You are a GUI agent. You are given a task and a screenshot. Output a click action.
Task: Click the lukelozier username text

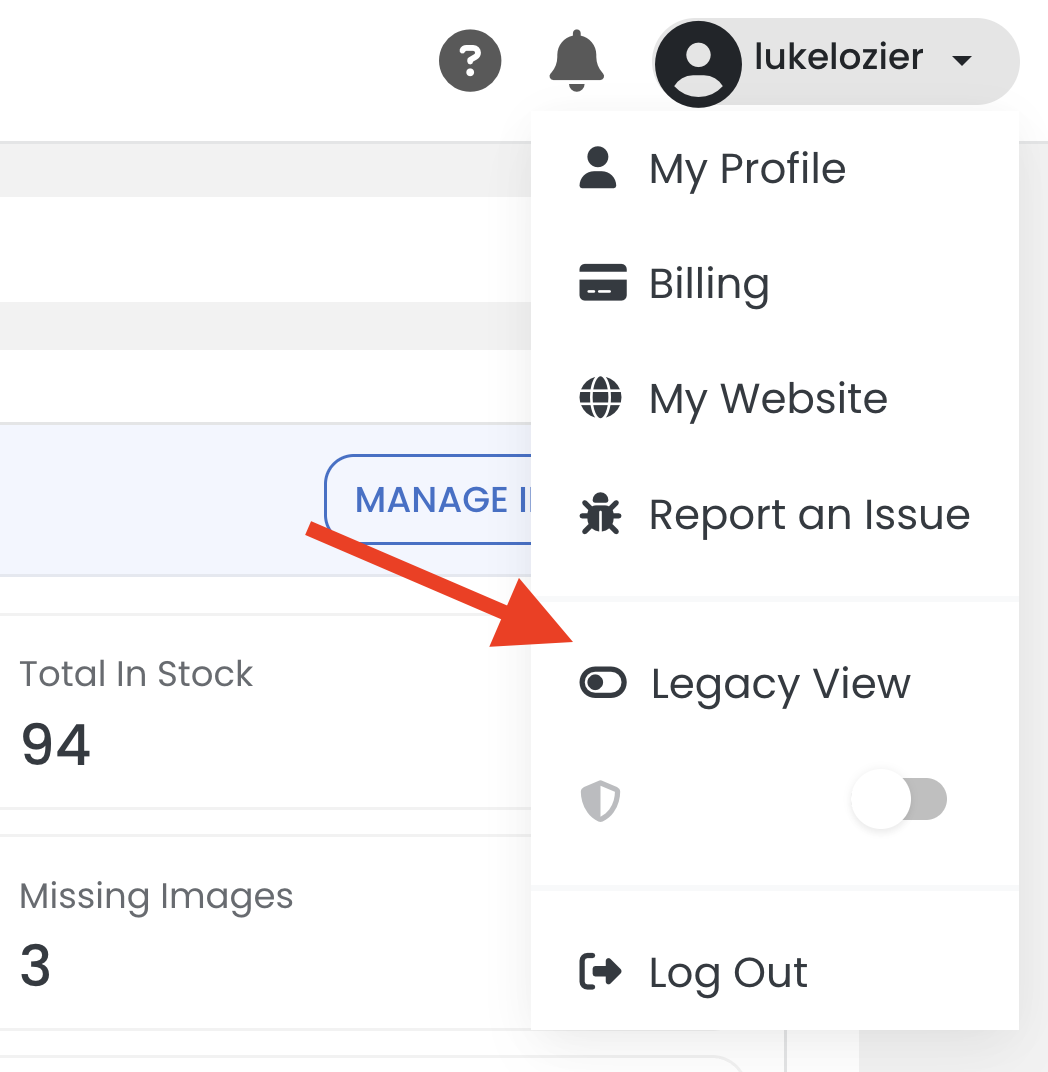click(x=838, y=57)
